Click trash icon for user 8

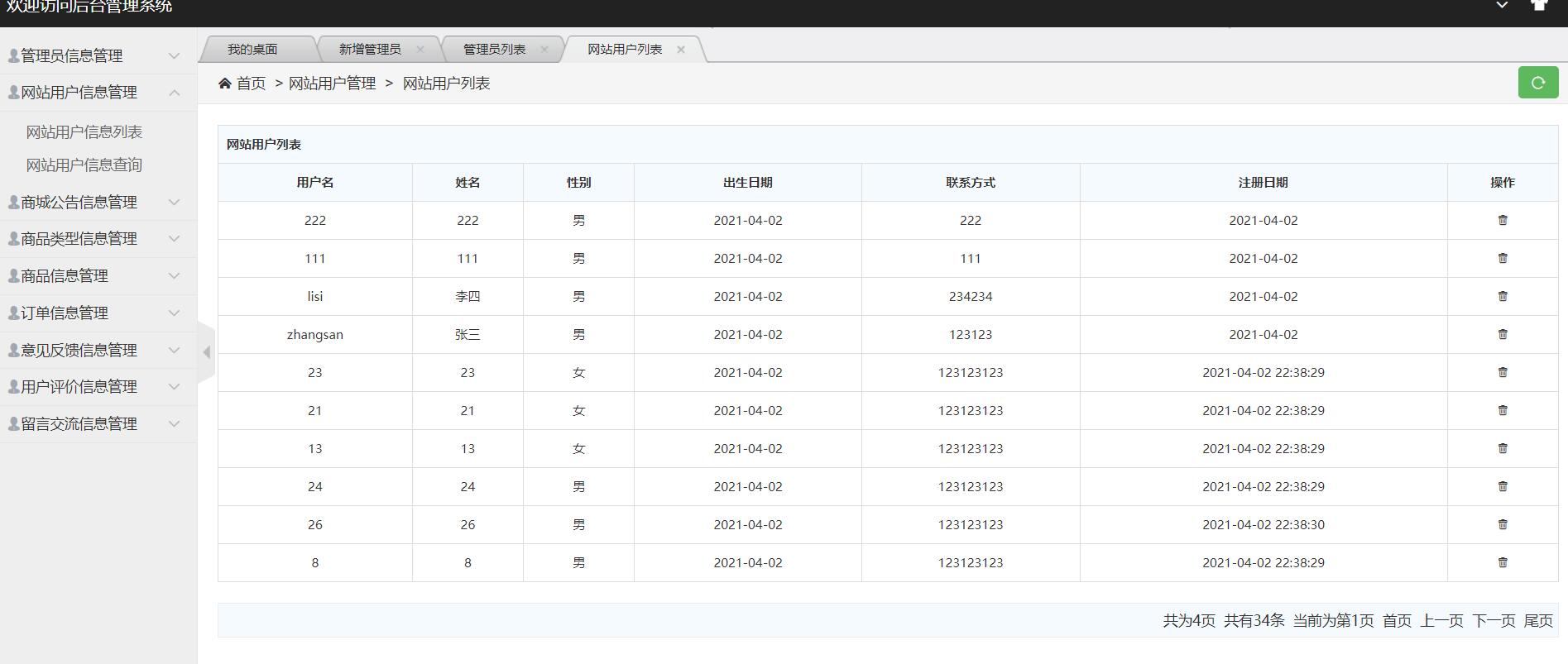[x=1503, y=562]
